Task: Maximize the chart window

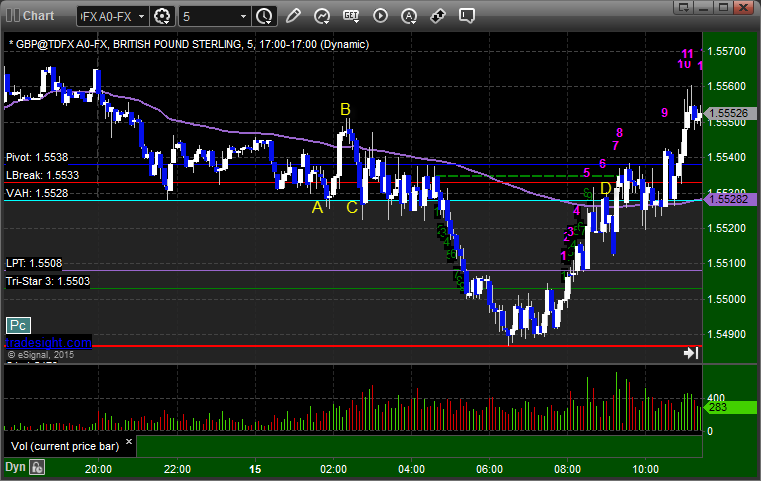Action: click(x=724, y=7)
